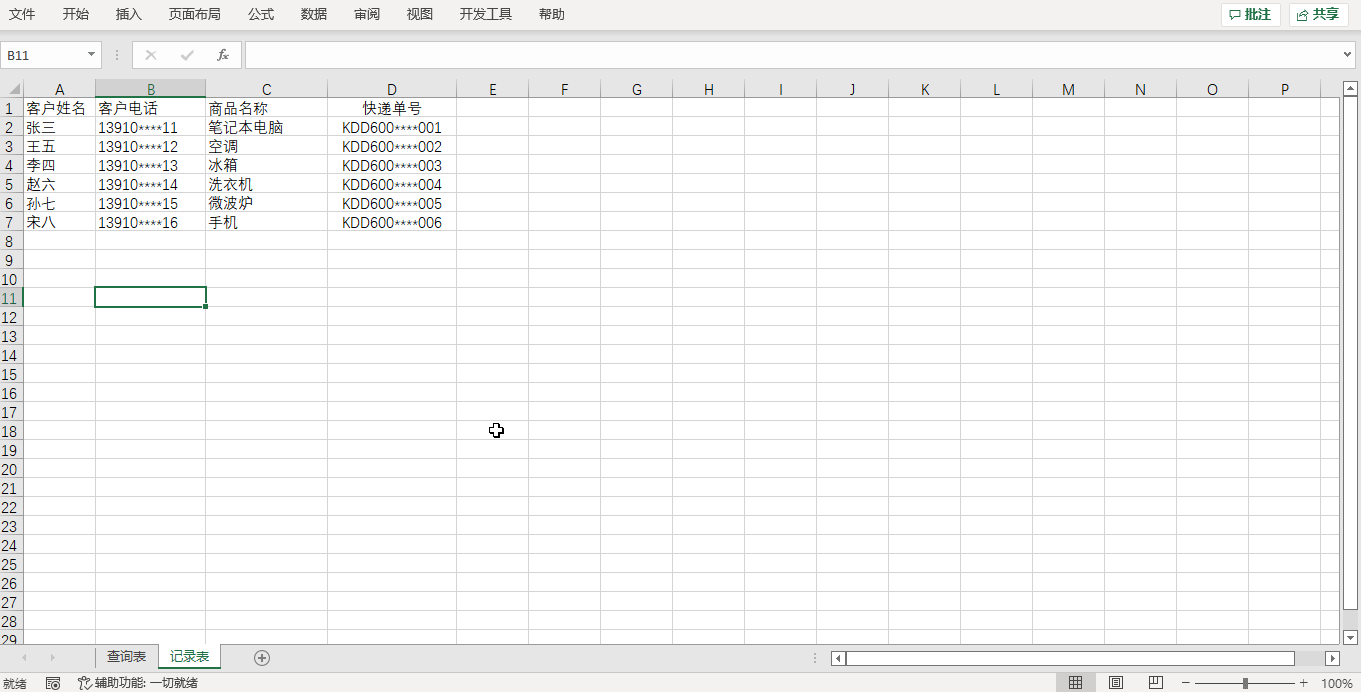
Task: Click the macro recording icon in status bar
Action: click(53, 683)
